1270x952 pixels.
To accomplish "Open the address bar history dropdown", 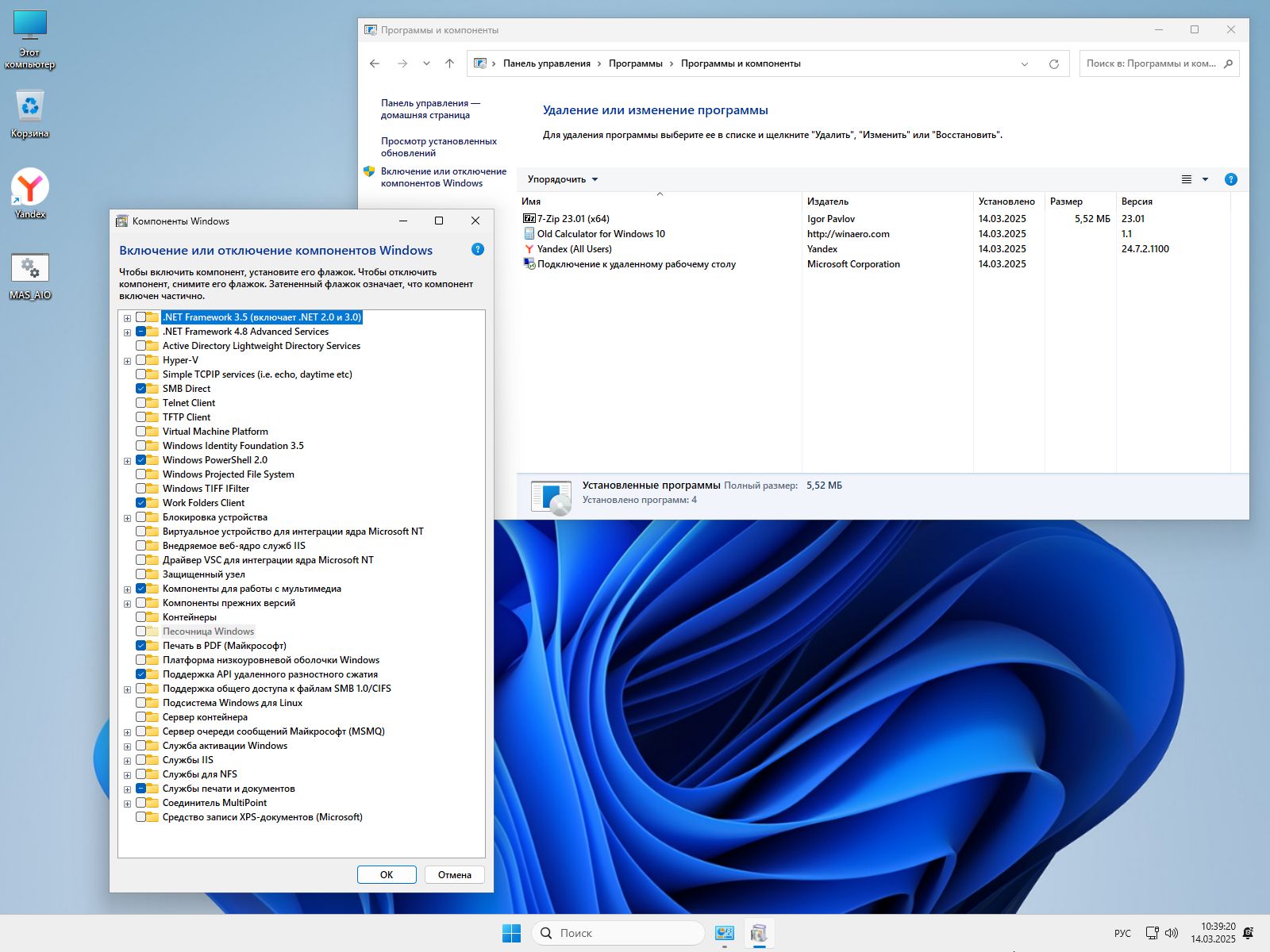I will pyautogui.click(x=1025, y=63).
